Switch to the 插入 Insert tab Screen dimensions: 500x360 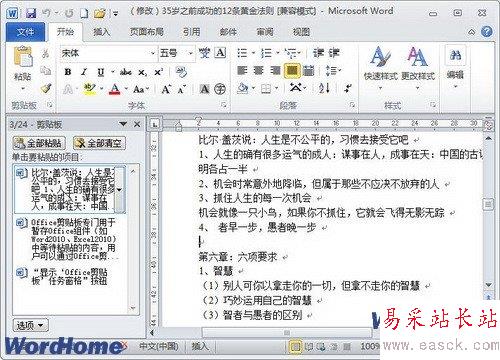[102, 32]
